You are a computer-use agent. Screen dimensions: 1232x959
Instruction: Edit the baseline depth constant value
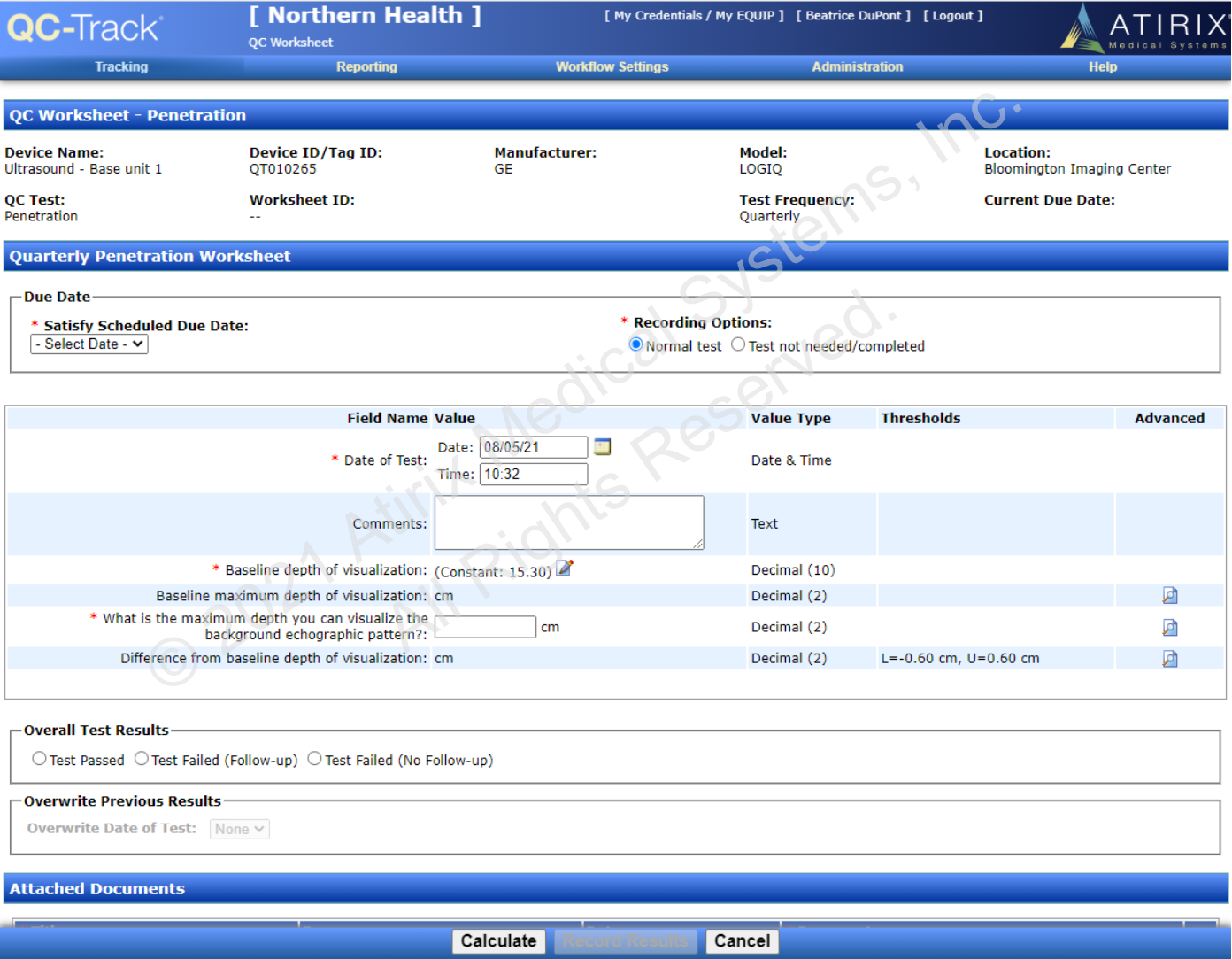(x=565, y=568)
